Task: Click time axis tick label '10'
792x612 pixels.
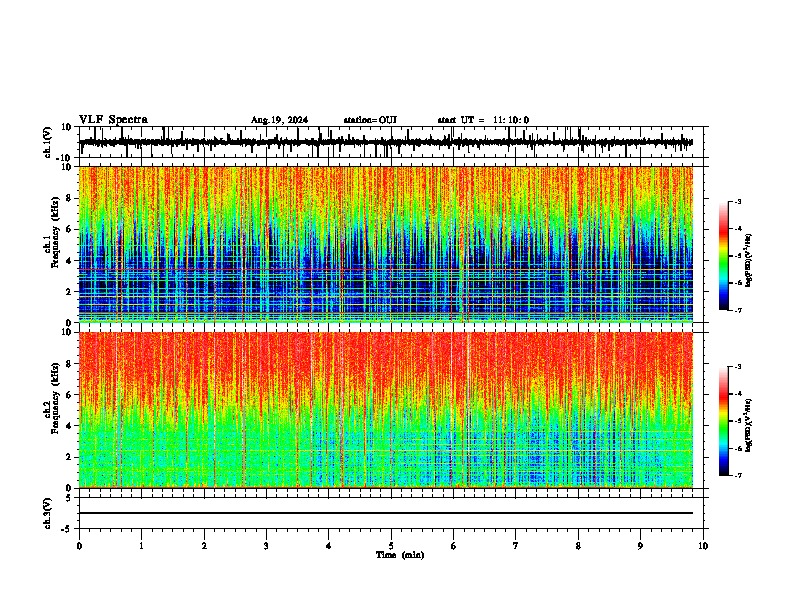Action: 703,546
